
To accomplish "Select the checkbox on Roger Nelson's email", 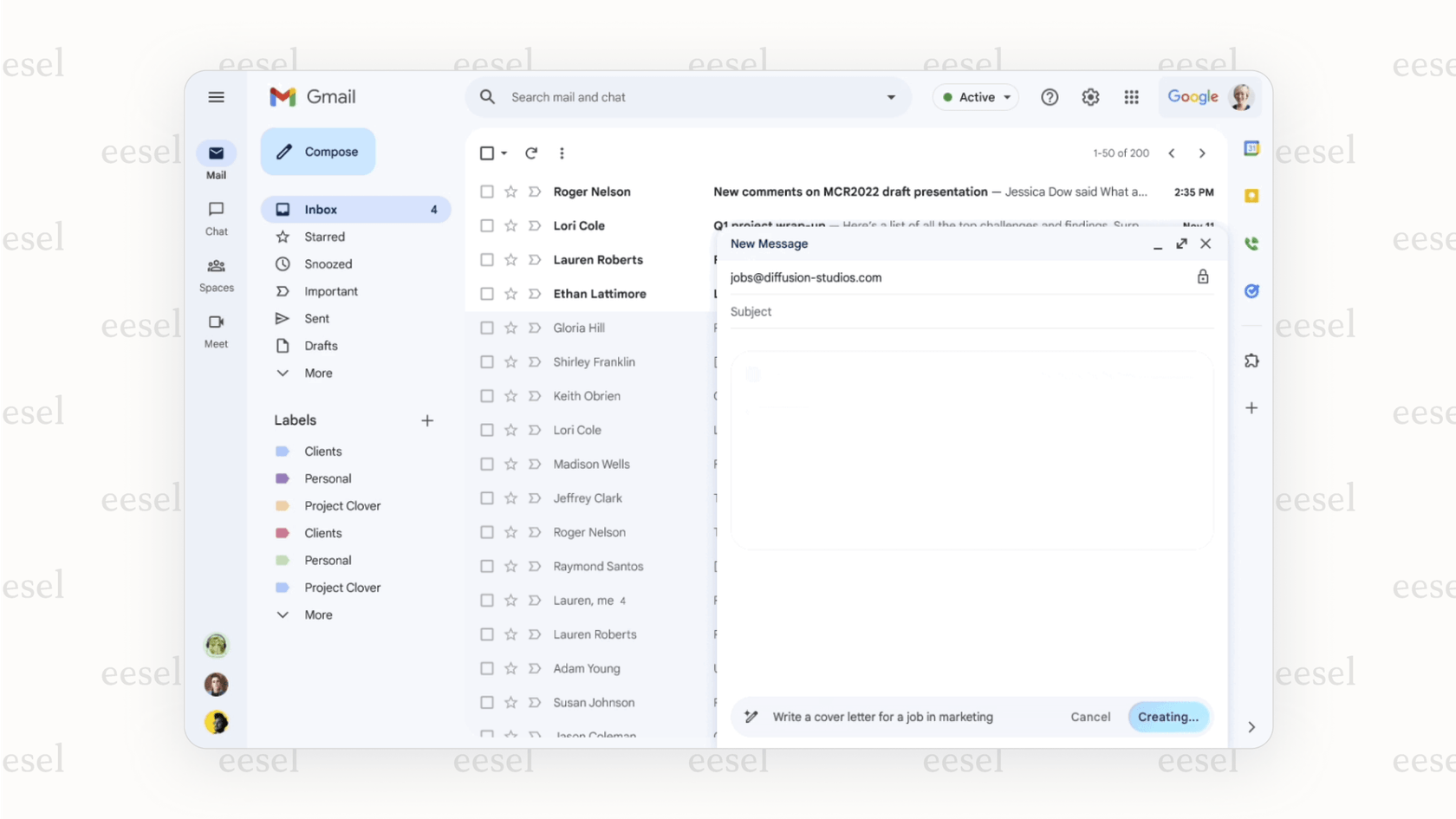I will (x=486, y=192).
